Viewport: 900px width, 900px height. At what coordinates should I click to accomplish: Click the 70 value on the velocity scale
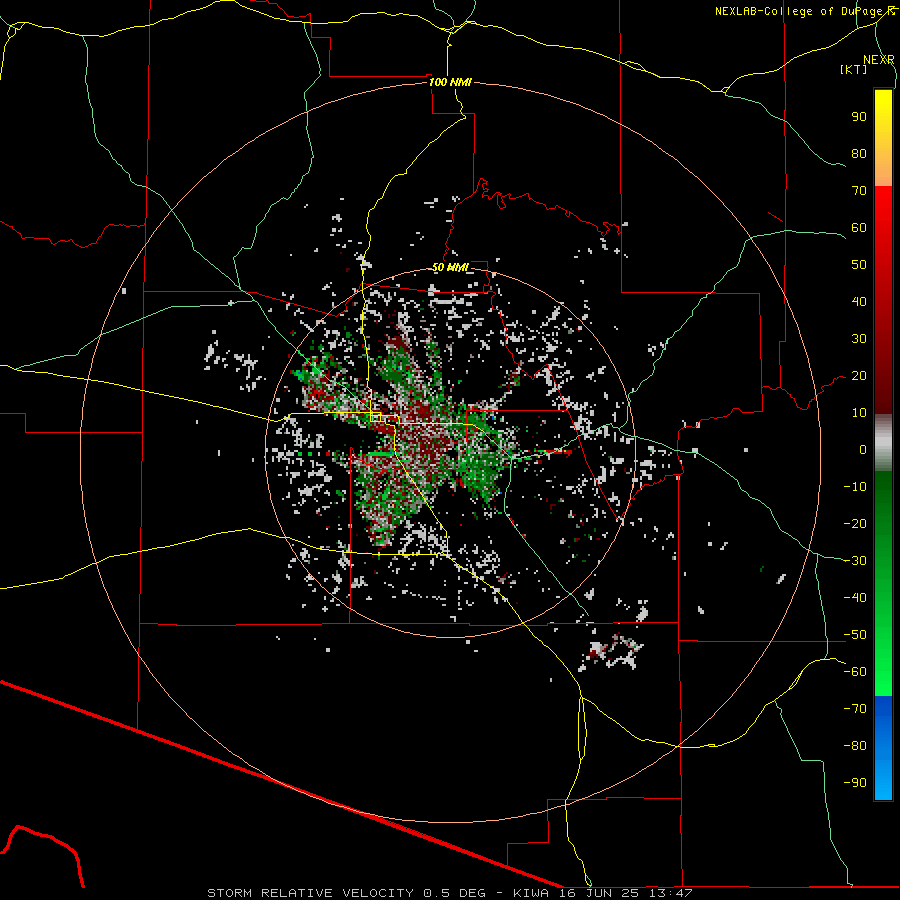coord(859,191)
